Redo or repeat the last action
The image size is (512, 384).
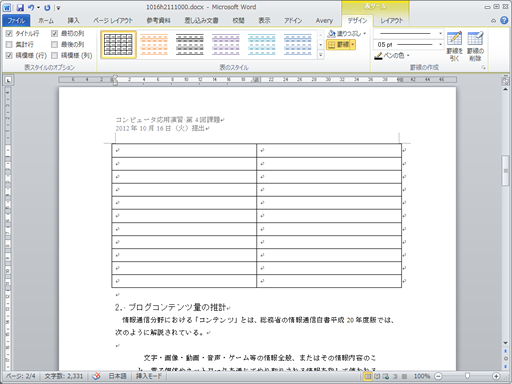tap(47, 7)
